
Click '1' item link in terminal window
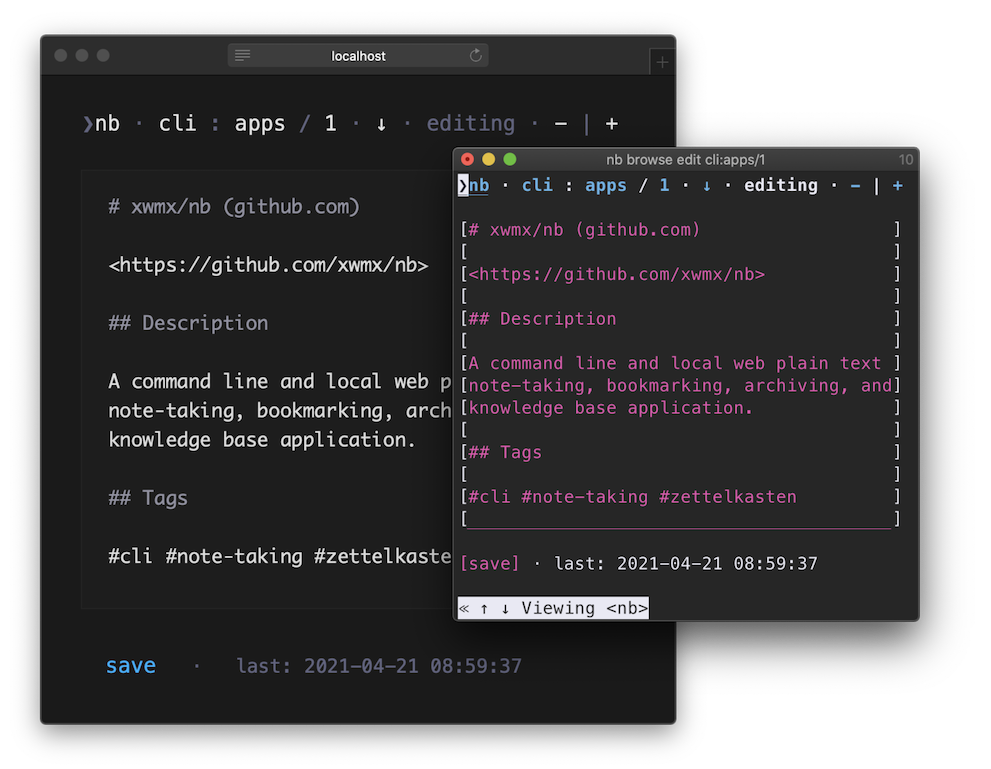(x=664, y=185)
